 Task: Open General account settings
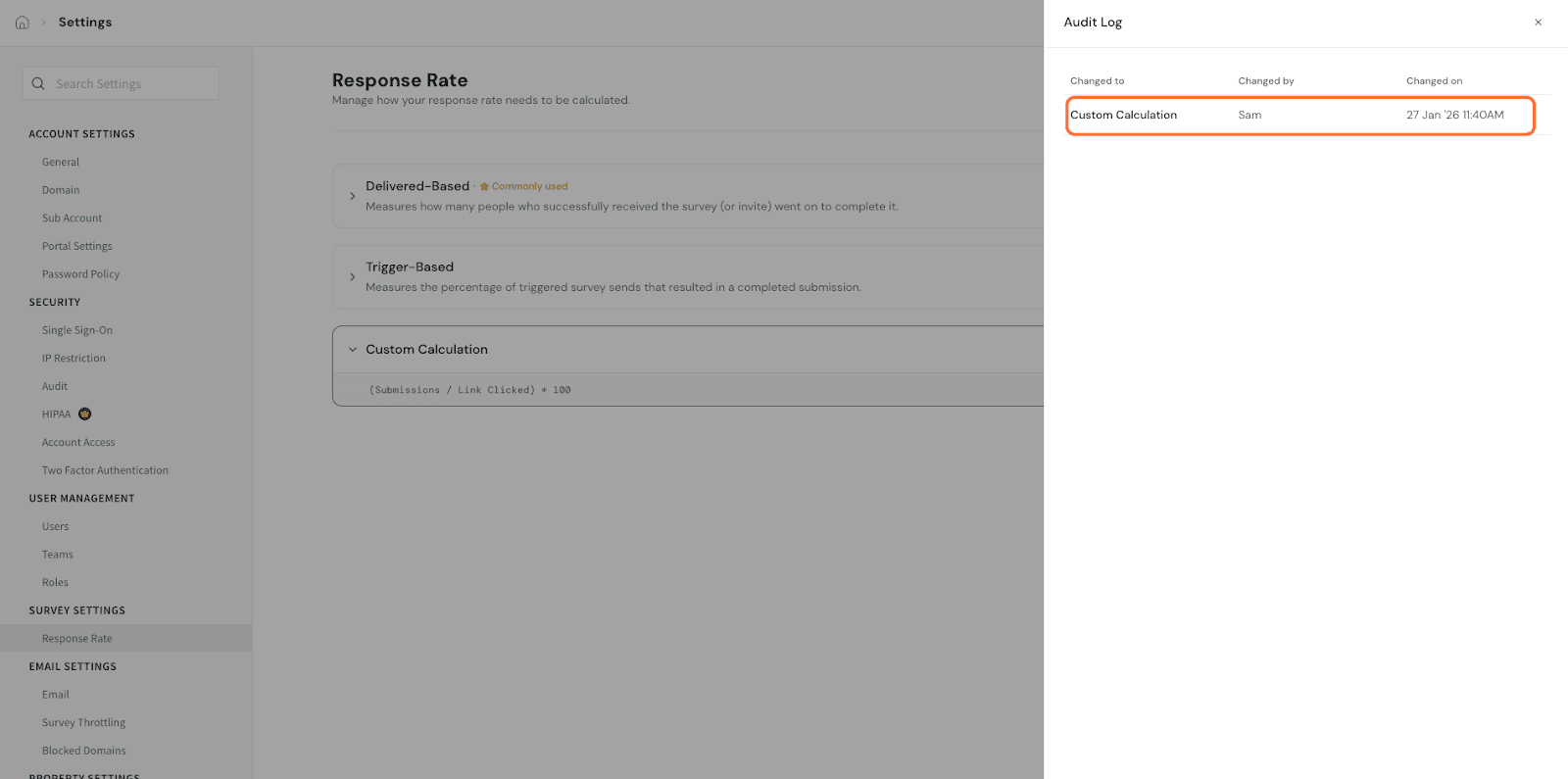point(61,163)
